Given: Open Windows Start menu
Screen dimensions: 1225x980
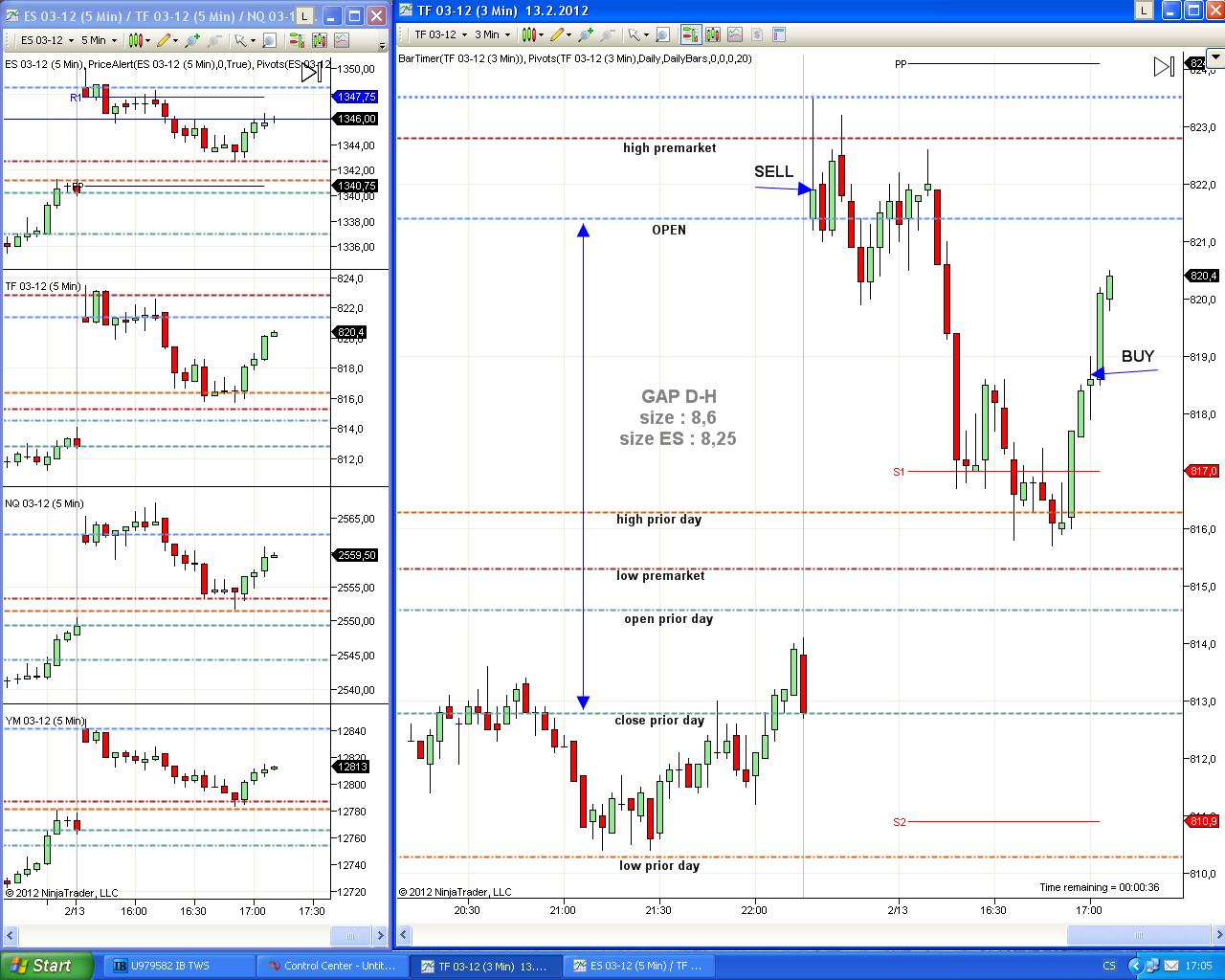Looking at the screenshot, I should pos(47,966).
